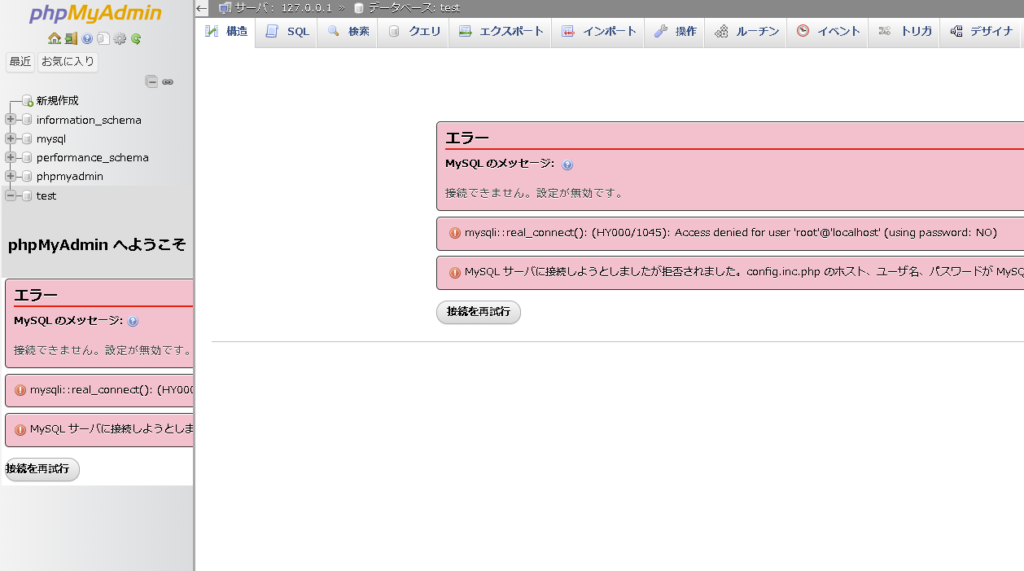
Task: Select the performance_schema database
Action: pyautogui.click(x=92, y=157)
